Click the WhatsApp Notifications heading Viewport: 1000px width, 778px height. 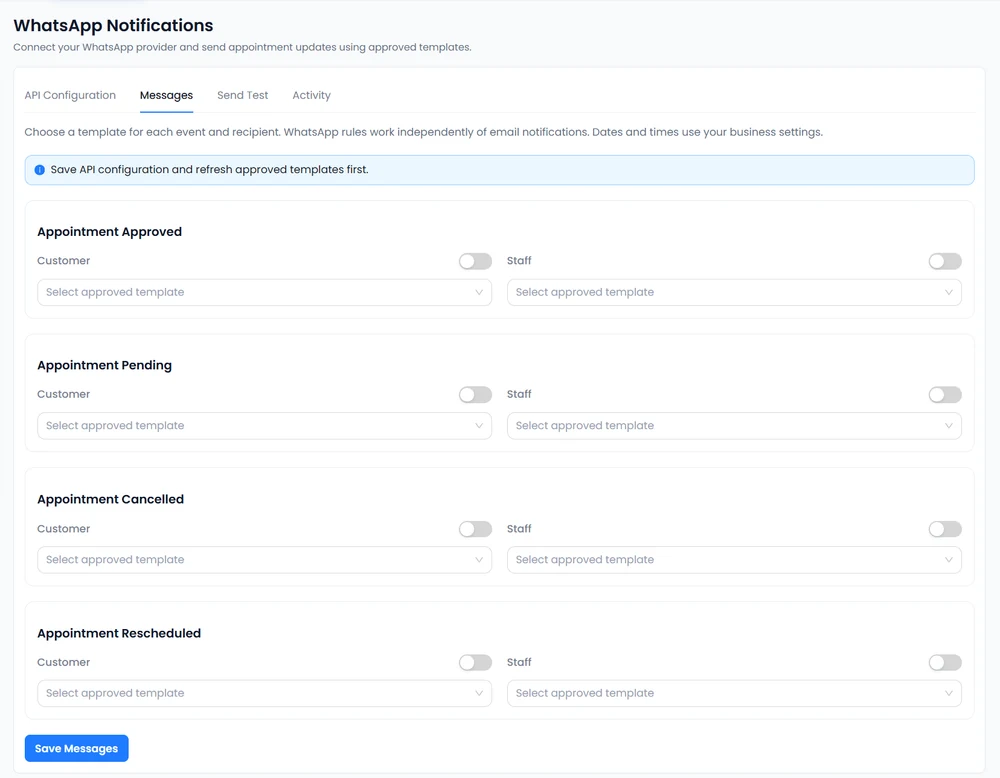coord(114,26)
